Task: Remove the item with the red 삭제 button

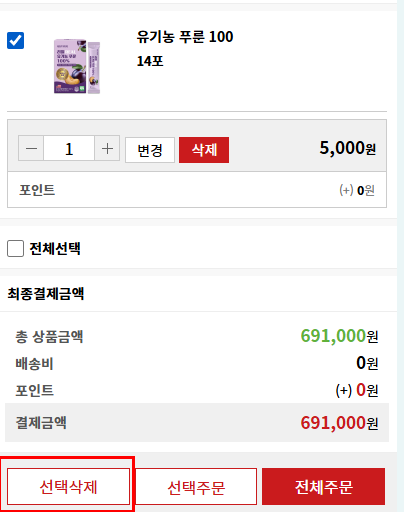Action: [x=204, y=150]
